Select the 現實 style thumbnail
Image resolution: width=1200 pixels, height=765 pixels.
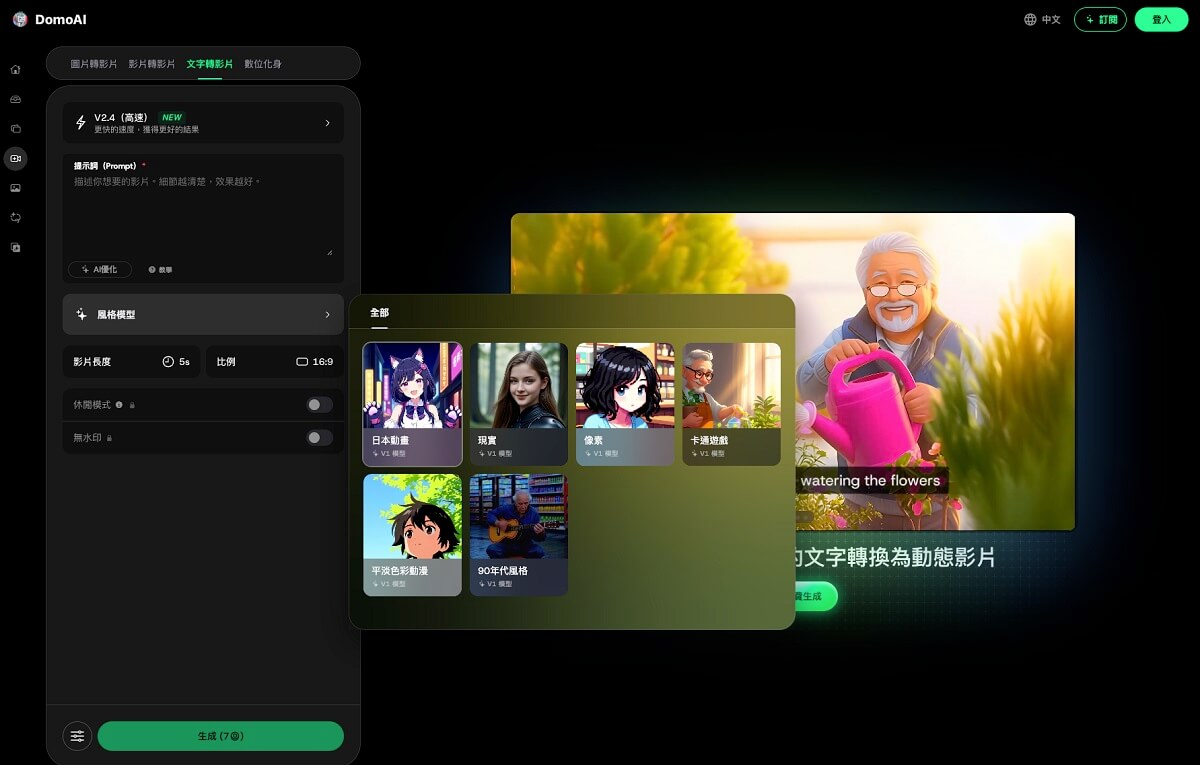(519, 403)
